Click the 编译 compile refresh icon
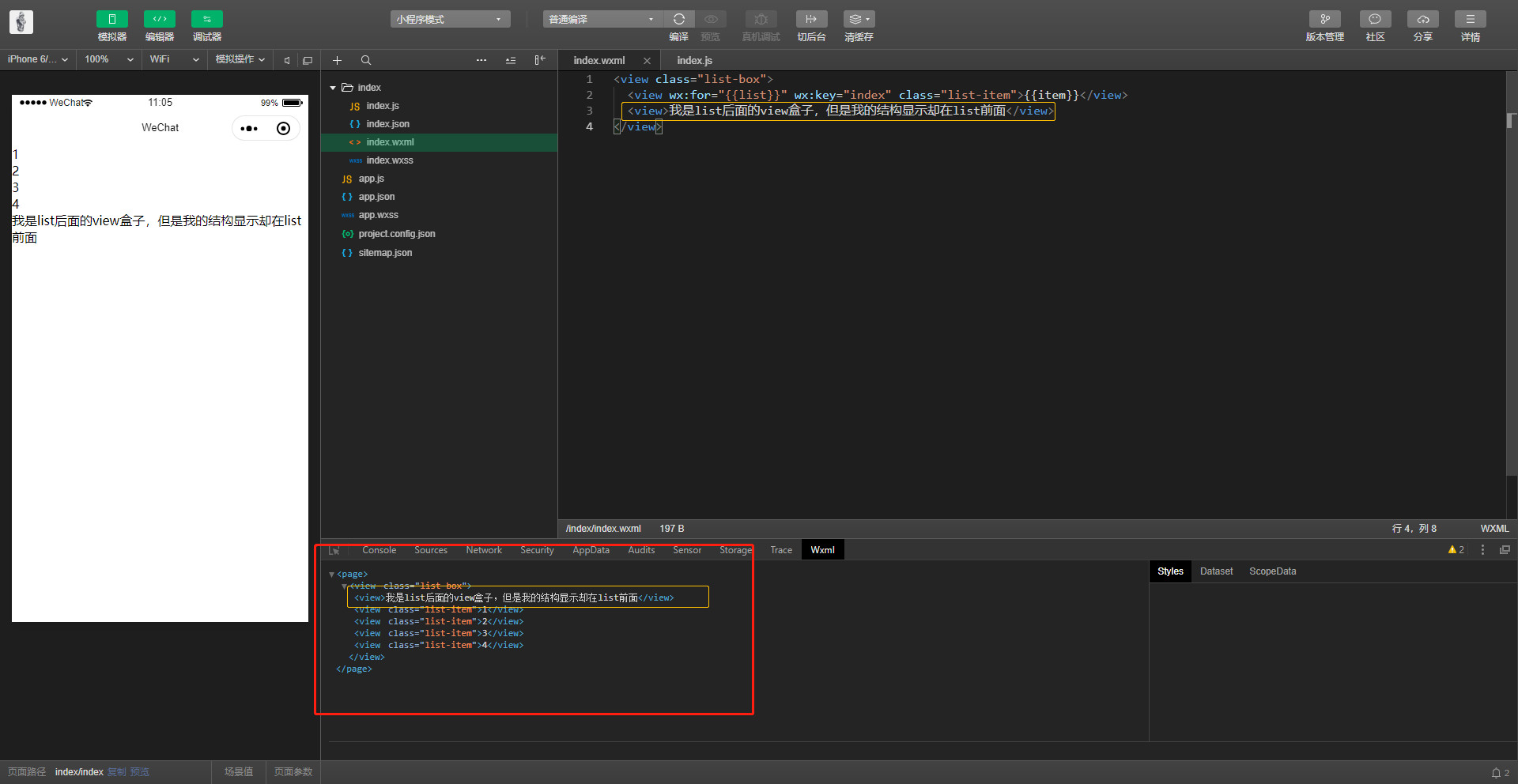 [678, 19]
